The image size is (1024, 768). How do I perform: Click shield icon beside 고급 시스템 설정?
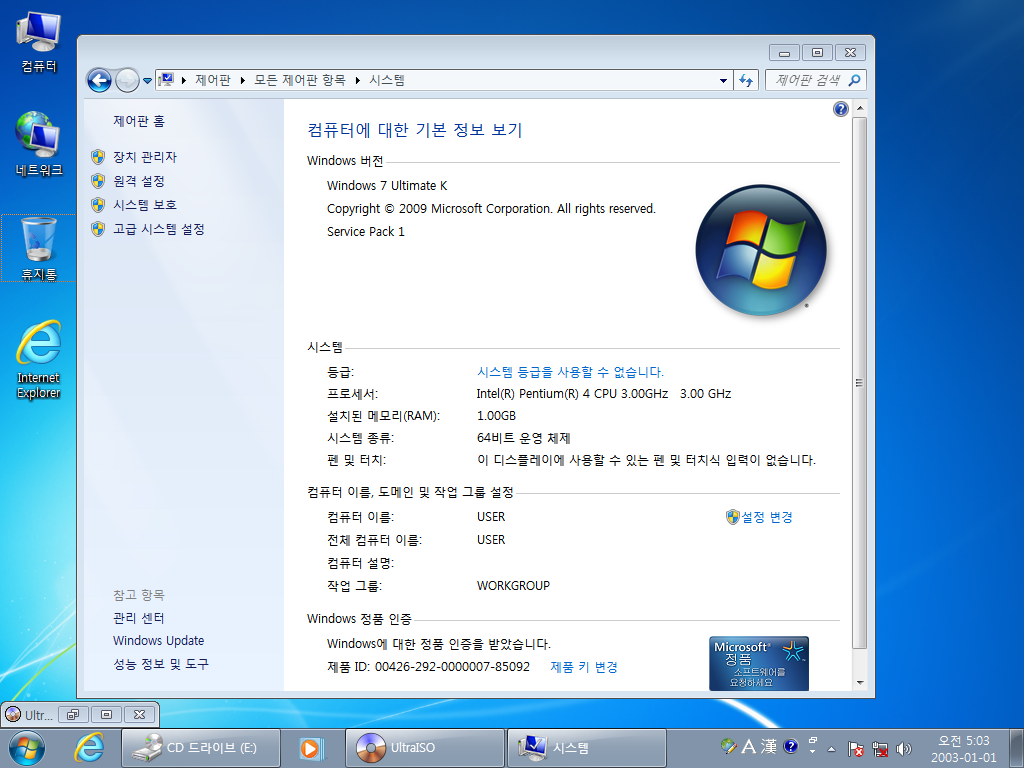point(98,229)
